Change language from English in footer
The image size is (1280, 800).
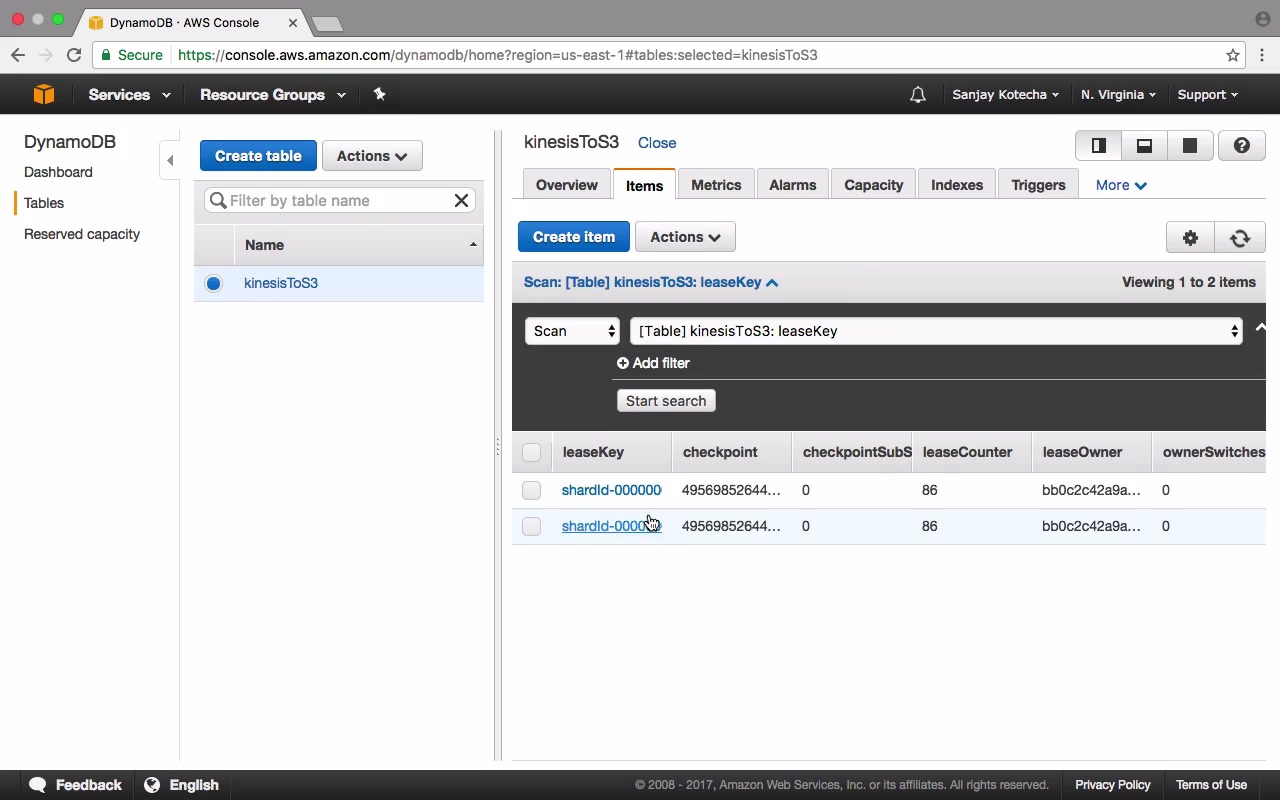tap(182, 785)
